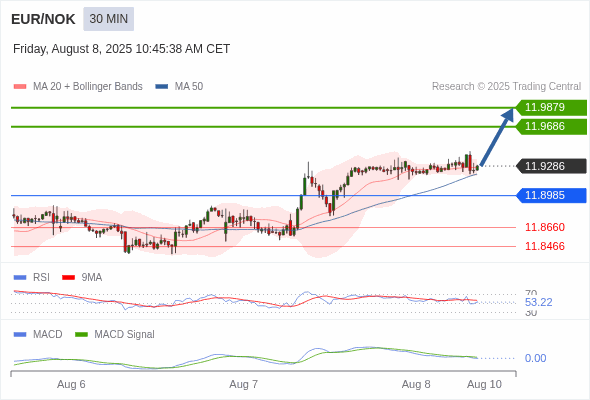Click the Aug 10 axis label
This screenshot has height=400, width=590.
click(484, 384)
